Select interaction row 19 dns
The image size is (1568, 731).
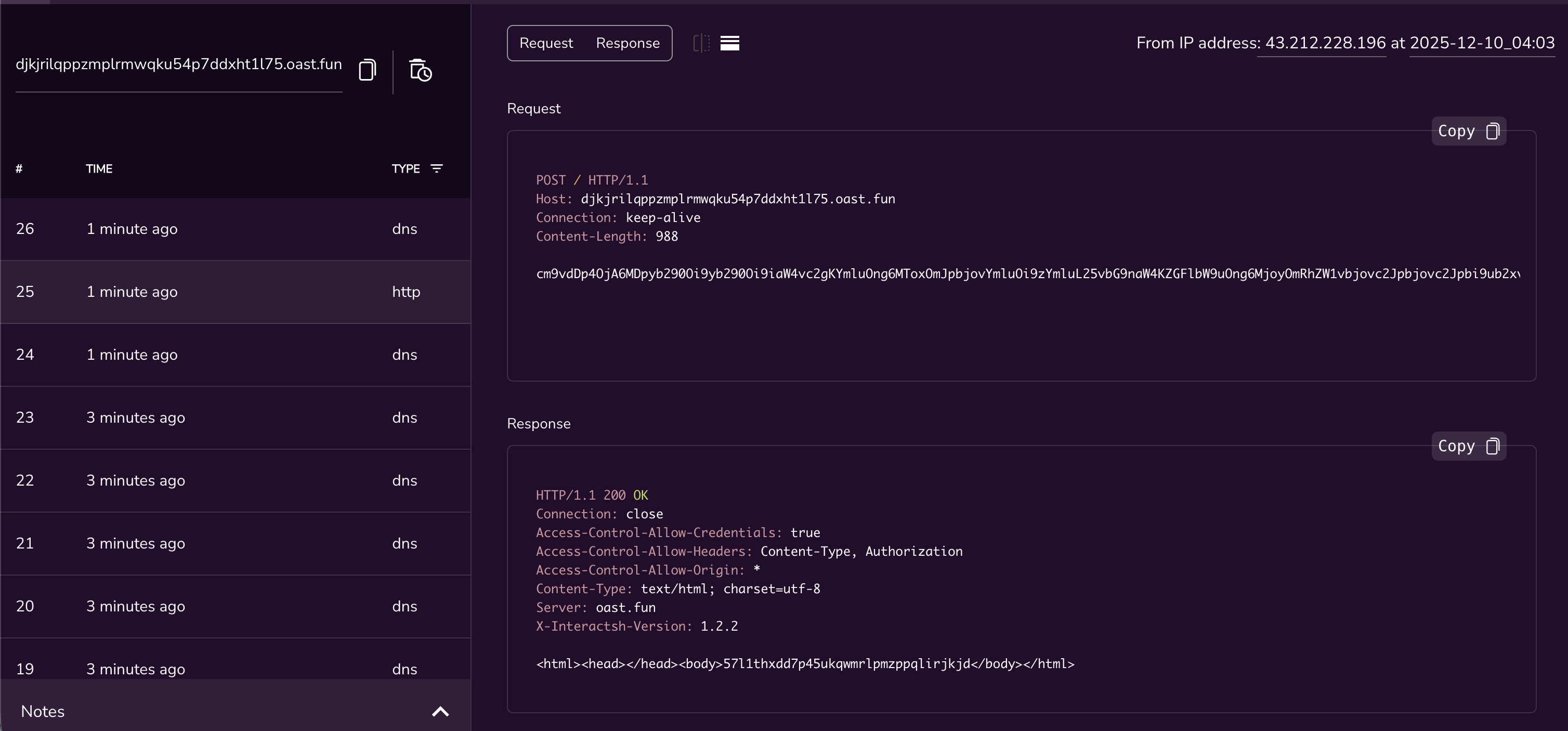coord(235,659)
